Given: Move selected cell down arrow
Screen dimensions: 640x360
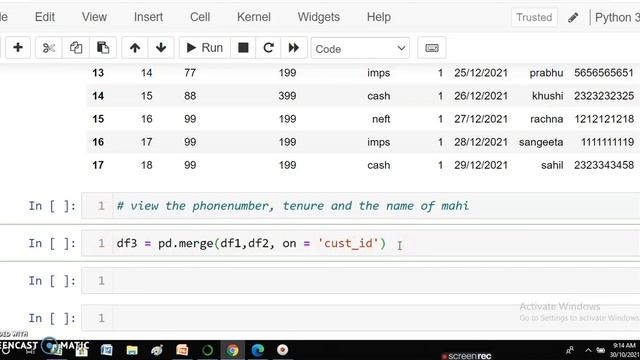Looking at the screenshot, I should tap(161, 48).
